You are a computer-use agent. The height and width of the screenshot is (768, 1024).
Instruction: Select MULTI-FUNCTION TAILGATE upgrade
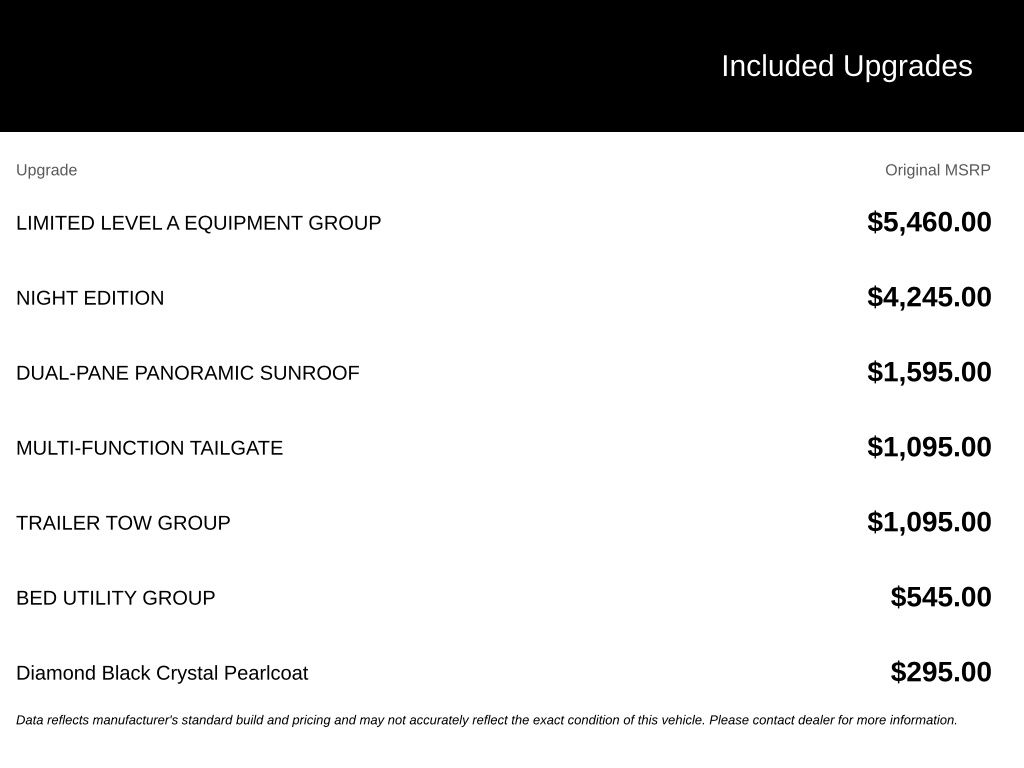[x=150, y=449]
